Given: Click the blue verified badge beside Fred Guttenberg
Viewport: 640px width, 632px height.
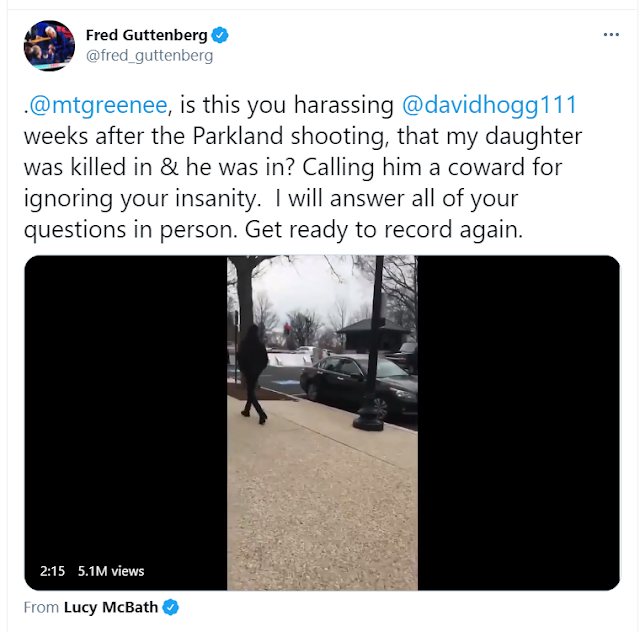Looking at the screenshot, I should tap(220, 36).
